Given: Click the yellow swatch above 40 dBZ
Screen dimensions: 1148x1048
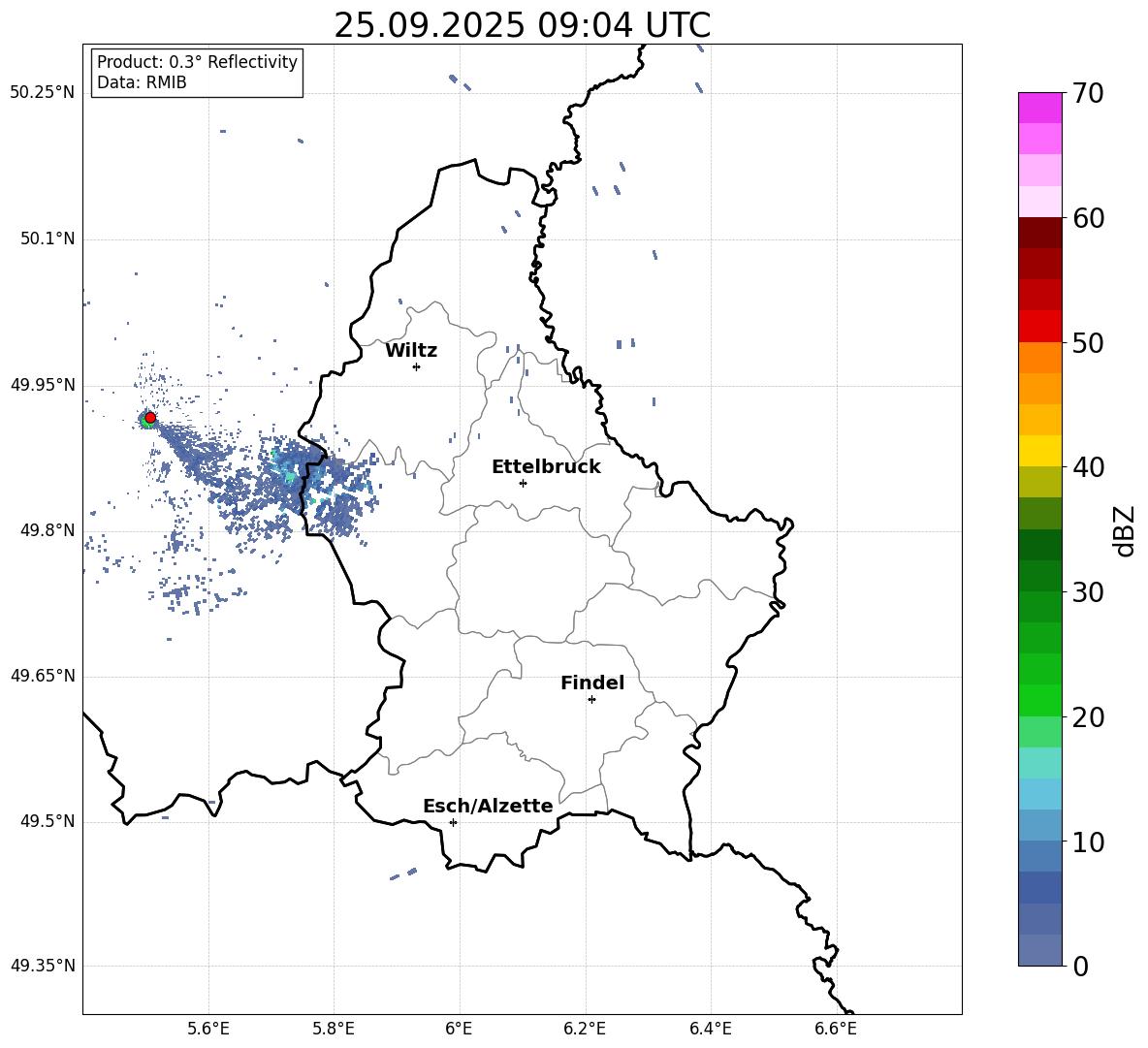Looking at the screenshot, I should (1039, 451).
